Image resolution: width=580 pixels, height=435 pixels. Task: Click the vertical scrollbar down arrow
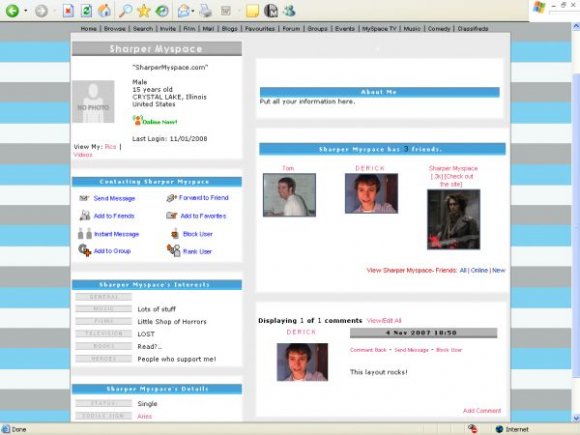[x=576, y=418]
